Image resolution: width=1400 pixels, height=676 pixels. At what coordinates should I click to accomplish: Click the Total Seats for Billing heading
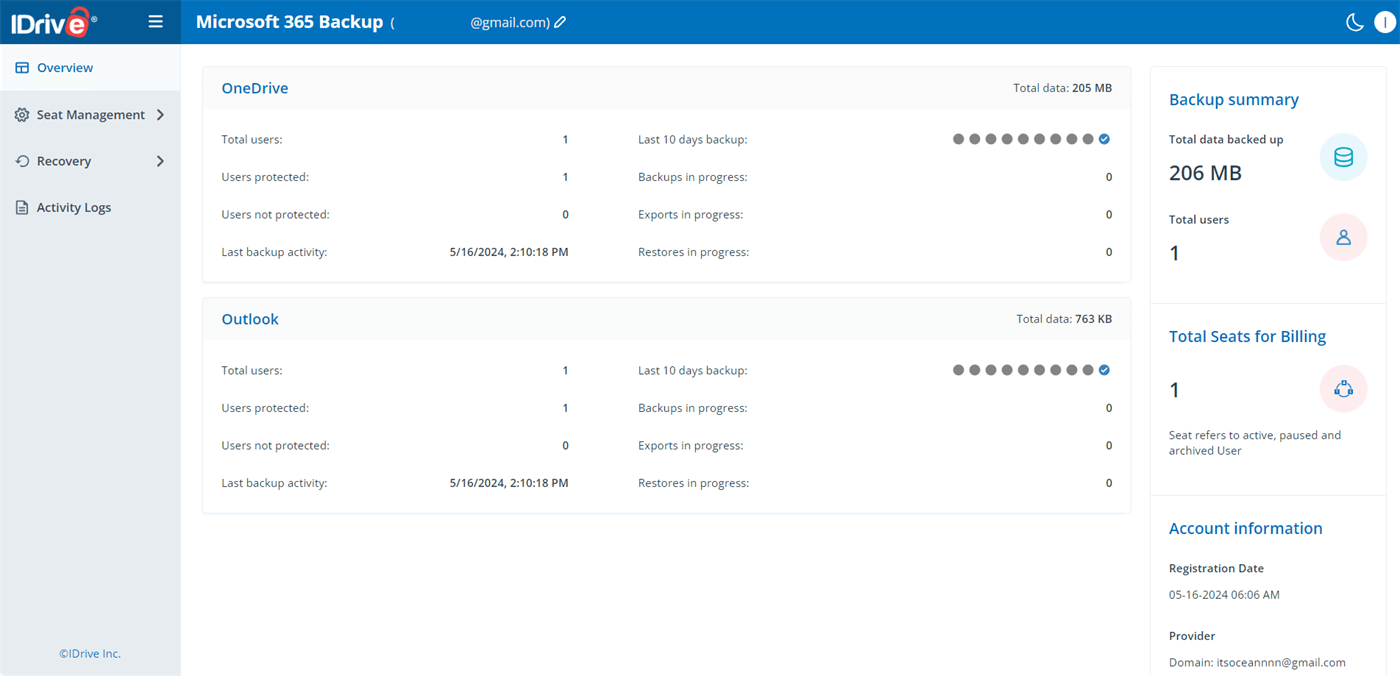click(x=1247, y=337)
